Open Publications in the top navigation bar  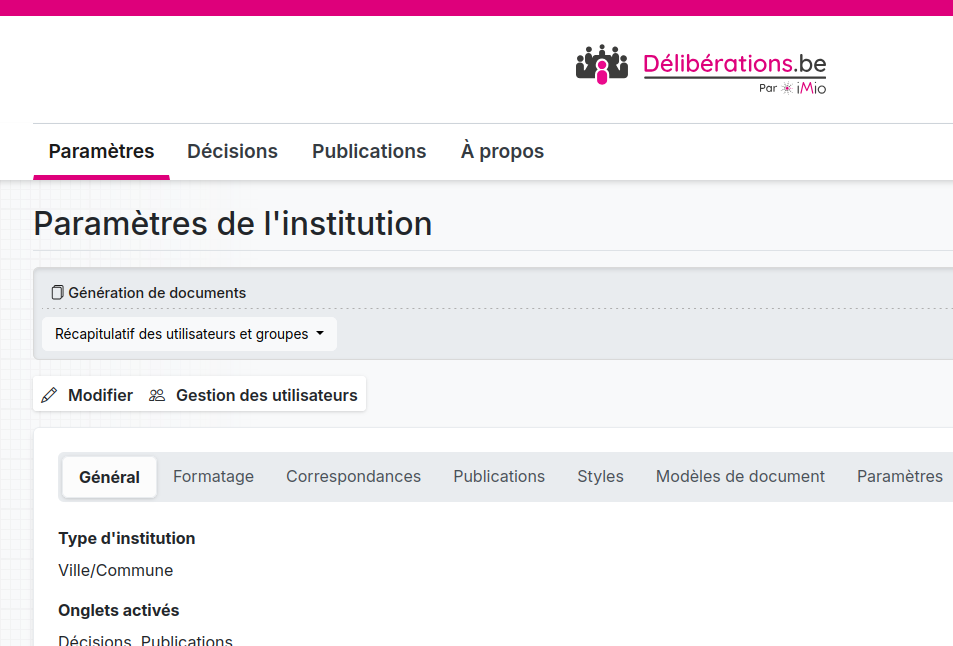pos(369,151)
